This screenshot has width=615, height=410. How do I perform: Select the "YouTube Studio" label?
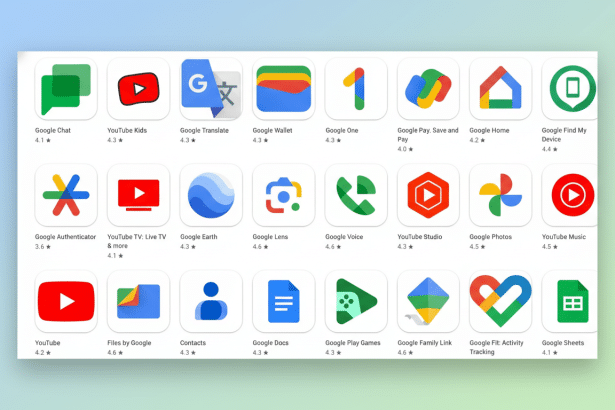click(420, 237)
